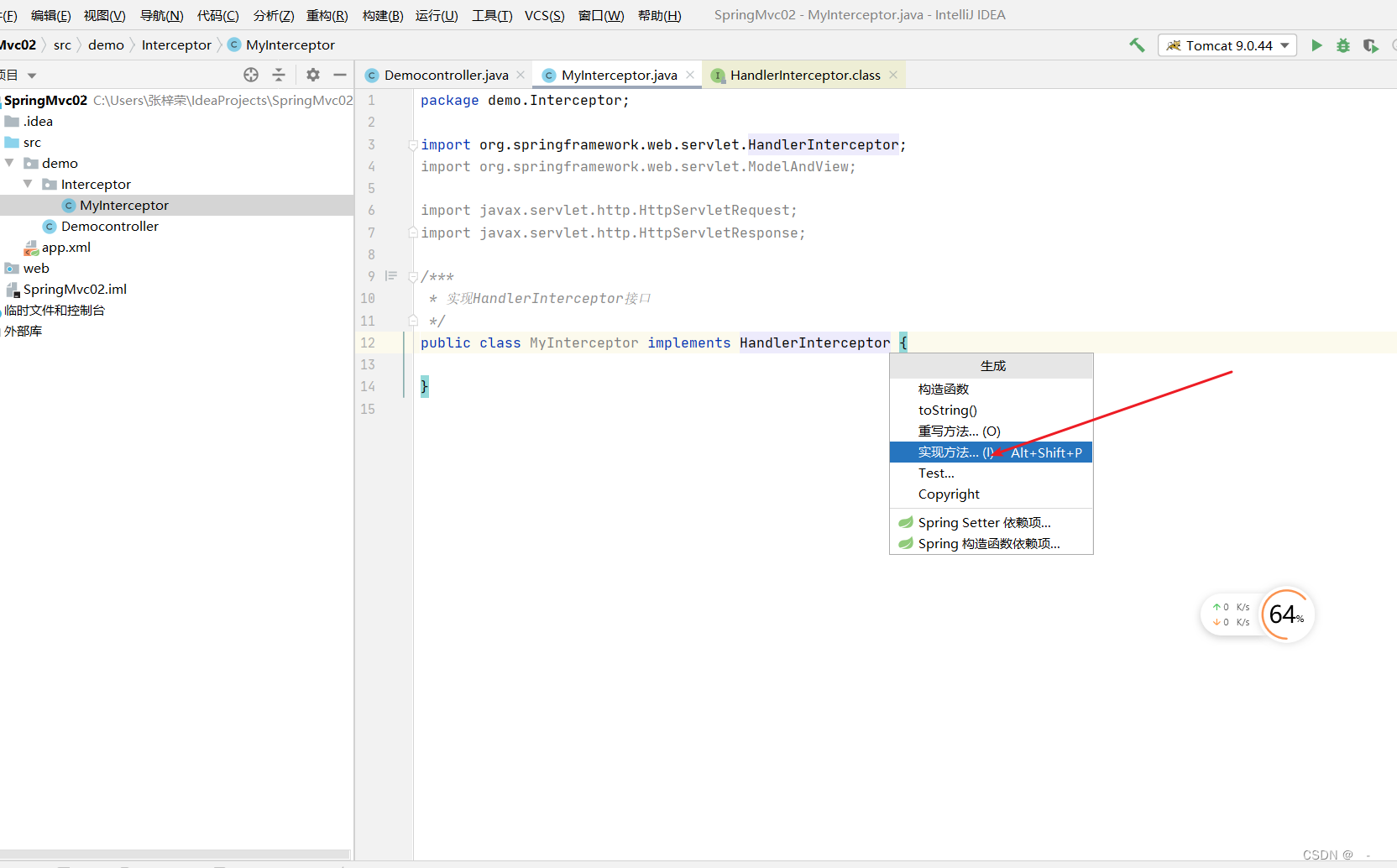Click the demo breadcrumb in the navigation bar
Screen dimensions: 1397x868
106,45
